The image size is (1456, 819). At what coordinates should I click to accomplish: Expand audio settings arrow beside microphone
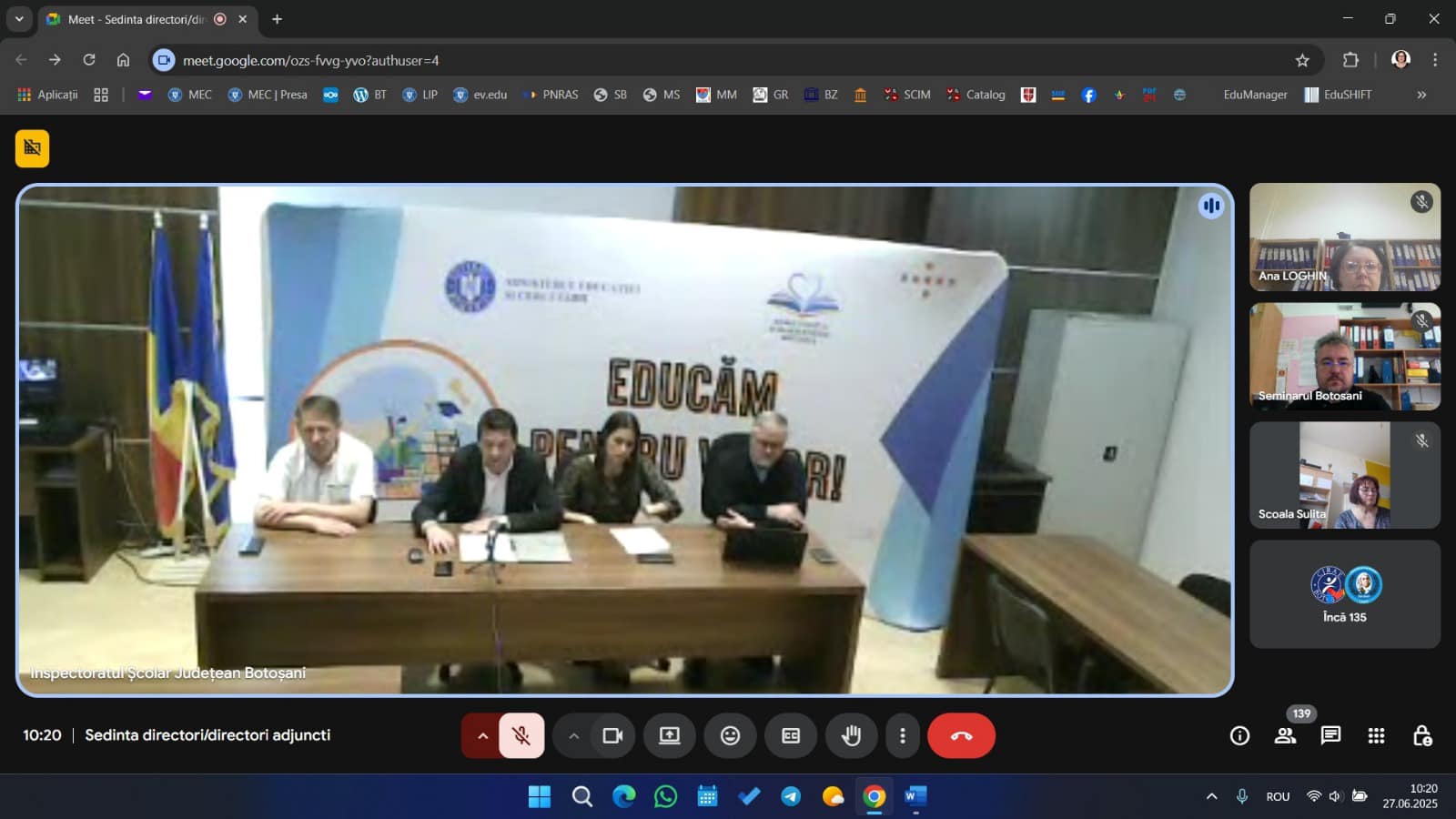tap(482, 735)
